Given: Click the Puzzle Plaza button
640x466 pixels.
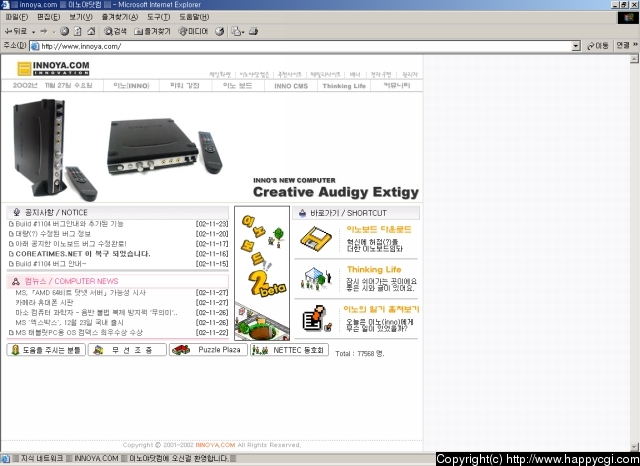Looking at the screenshot, I should pos(208,350).
